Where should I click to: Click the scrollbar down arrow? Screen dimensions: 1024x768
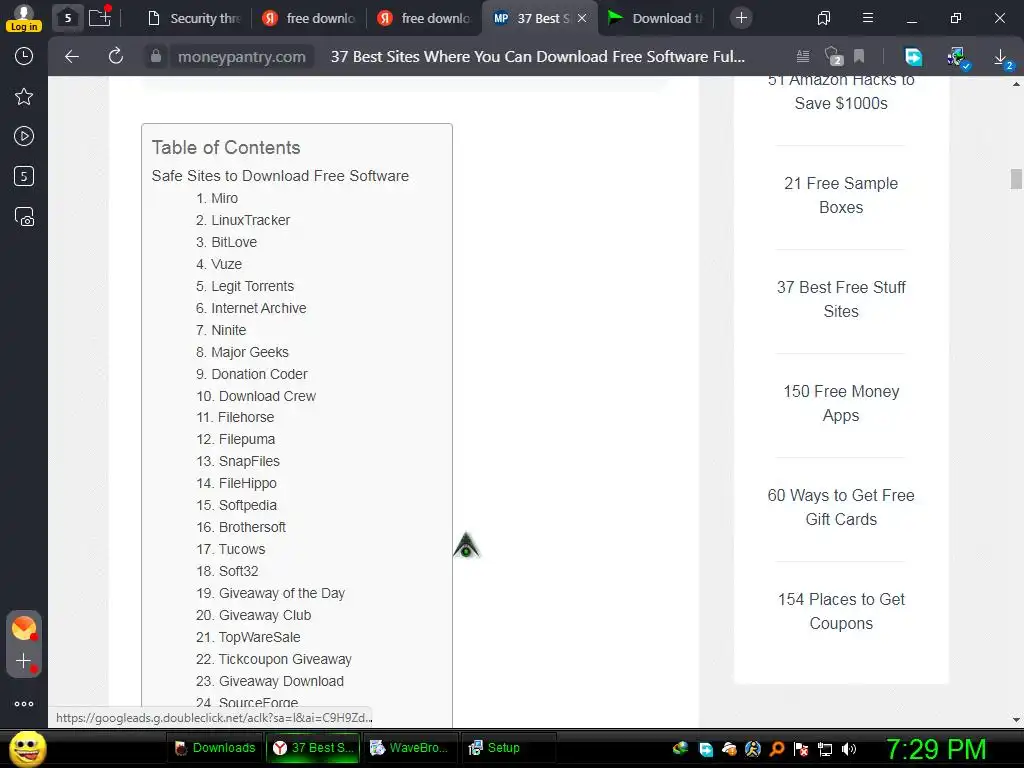1016,720
